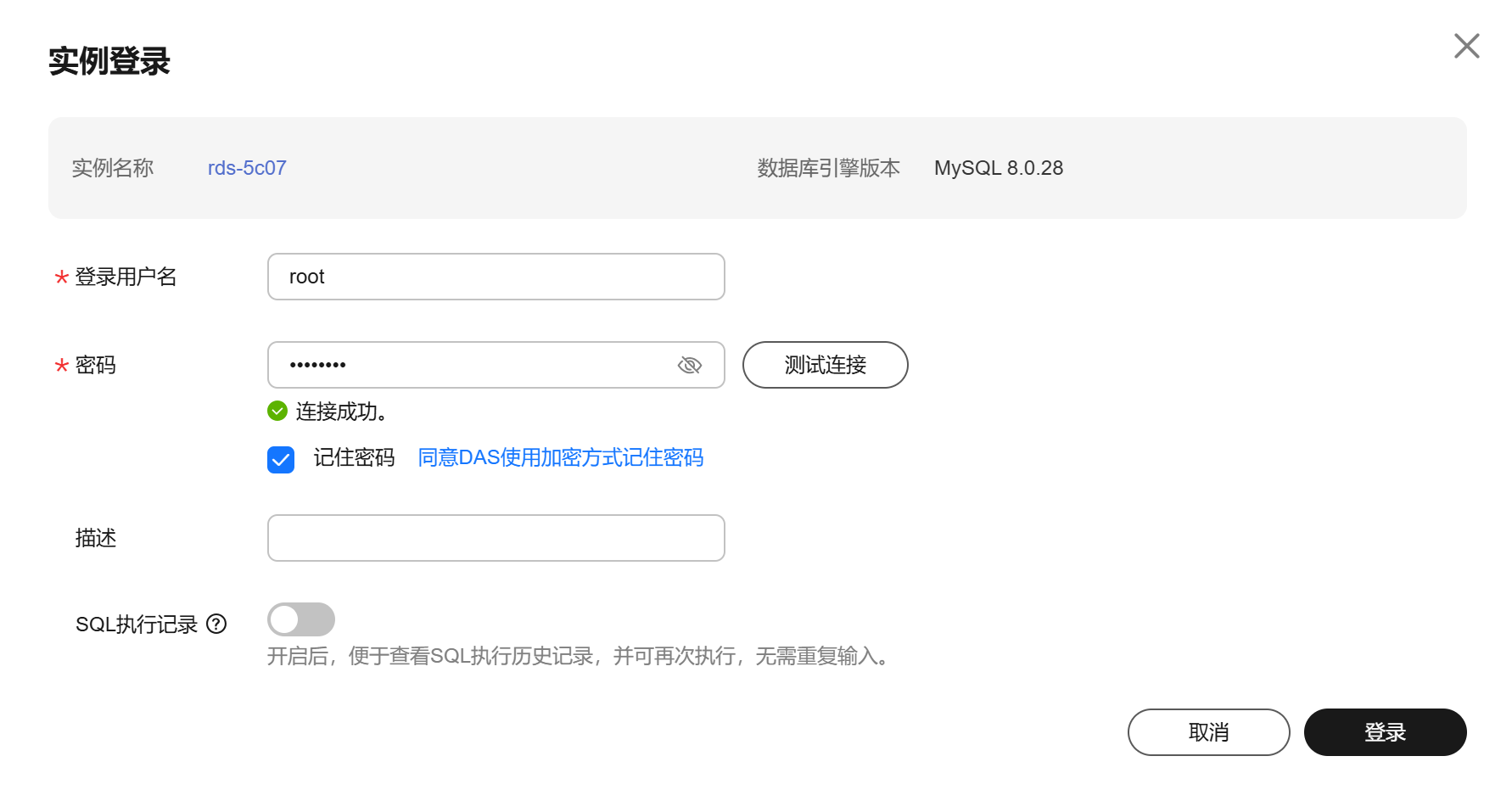Click the 记住密码 label text
This screenshot has height=801, width=1512.
tap(354, 458)
